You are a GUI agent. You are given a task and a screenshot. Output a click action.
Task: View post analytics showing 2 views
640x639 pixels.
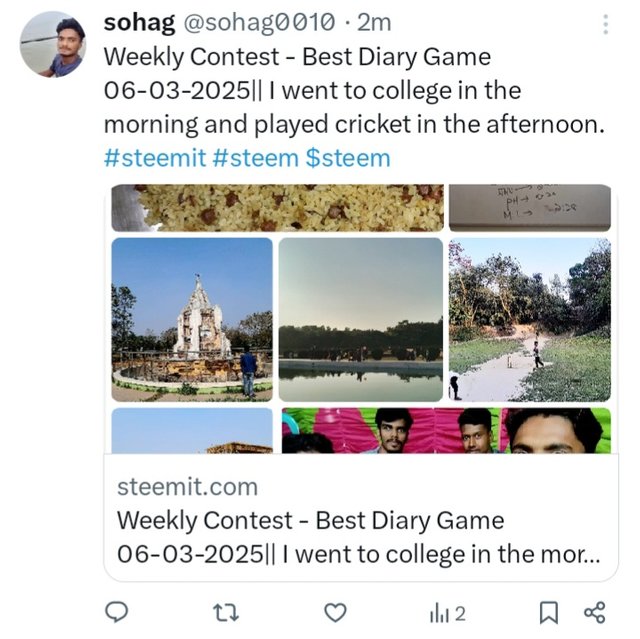coord(447,612)
